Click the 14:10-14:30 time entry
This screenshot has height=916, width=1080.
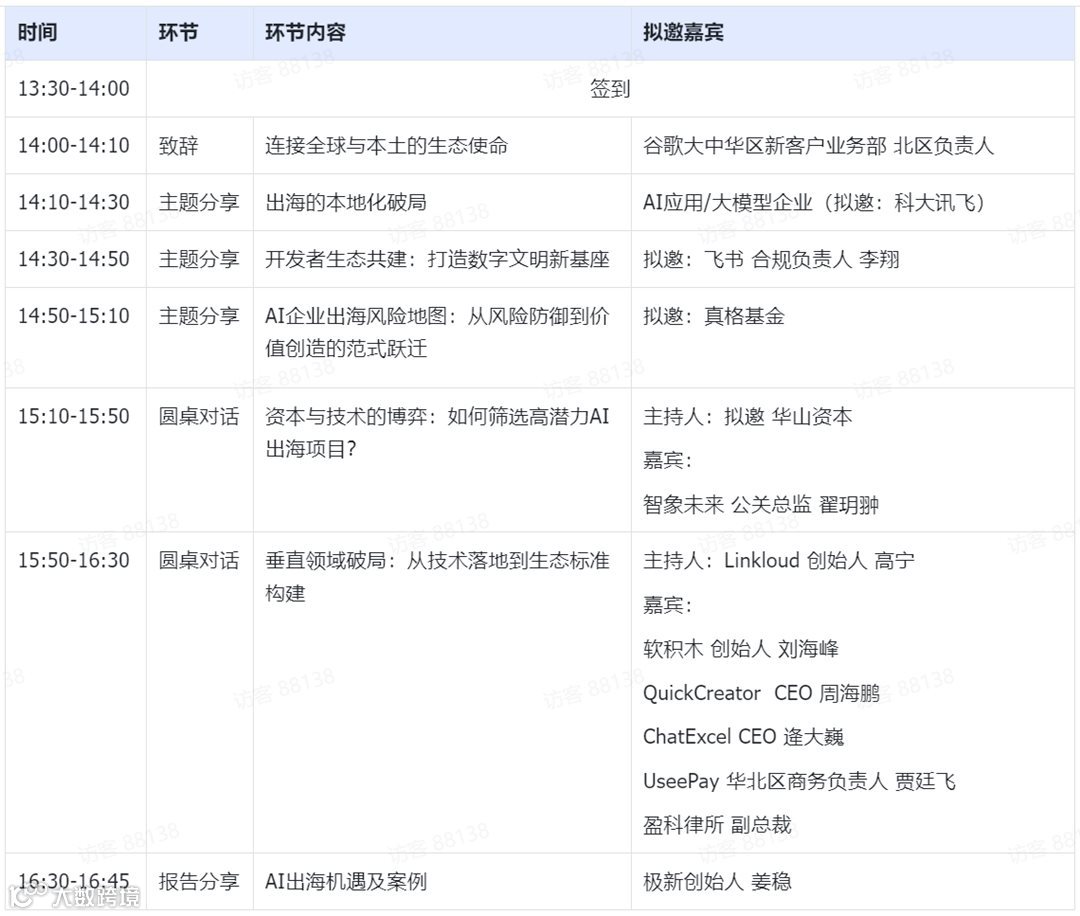point(72,202)
